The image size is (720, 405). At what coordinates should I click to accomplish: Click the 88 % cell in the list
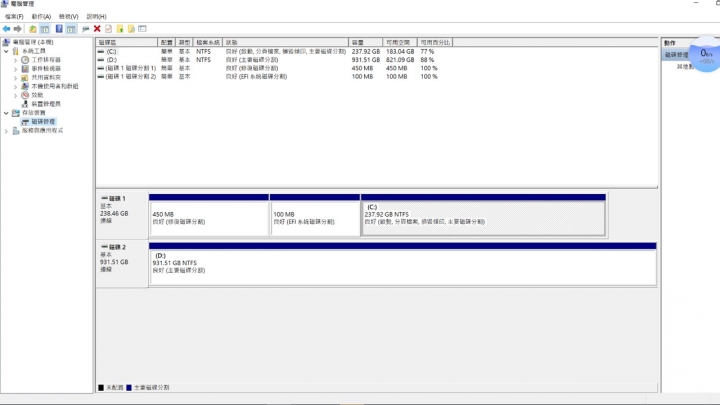coord(427,60)
